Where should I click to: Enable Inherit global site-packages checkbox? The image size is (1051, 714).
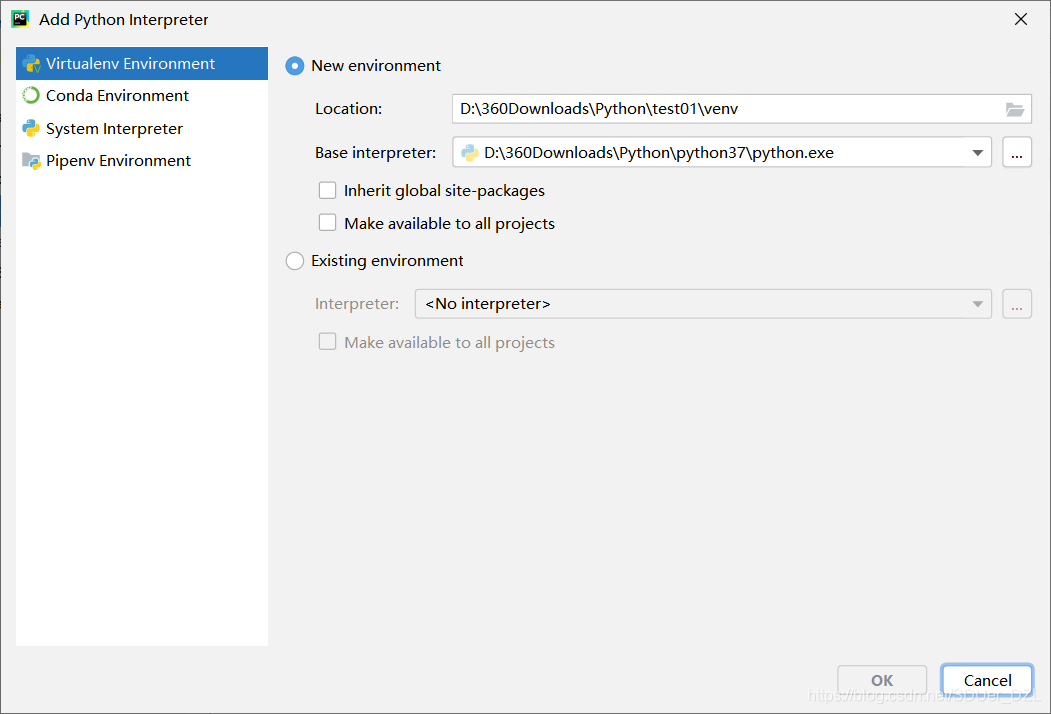[x=327, y=190]
